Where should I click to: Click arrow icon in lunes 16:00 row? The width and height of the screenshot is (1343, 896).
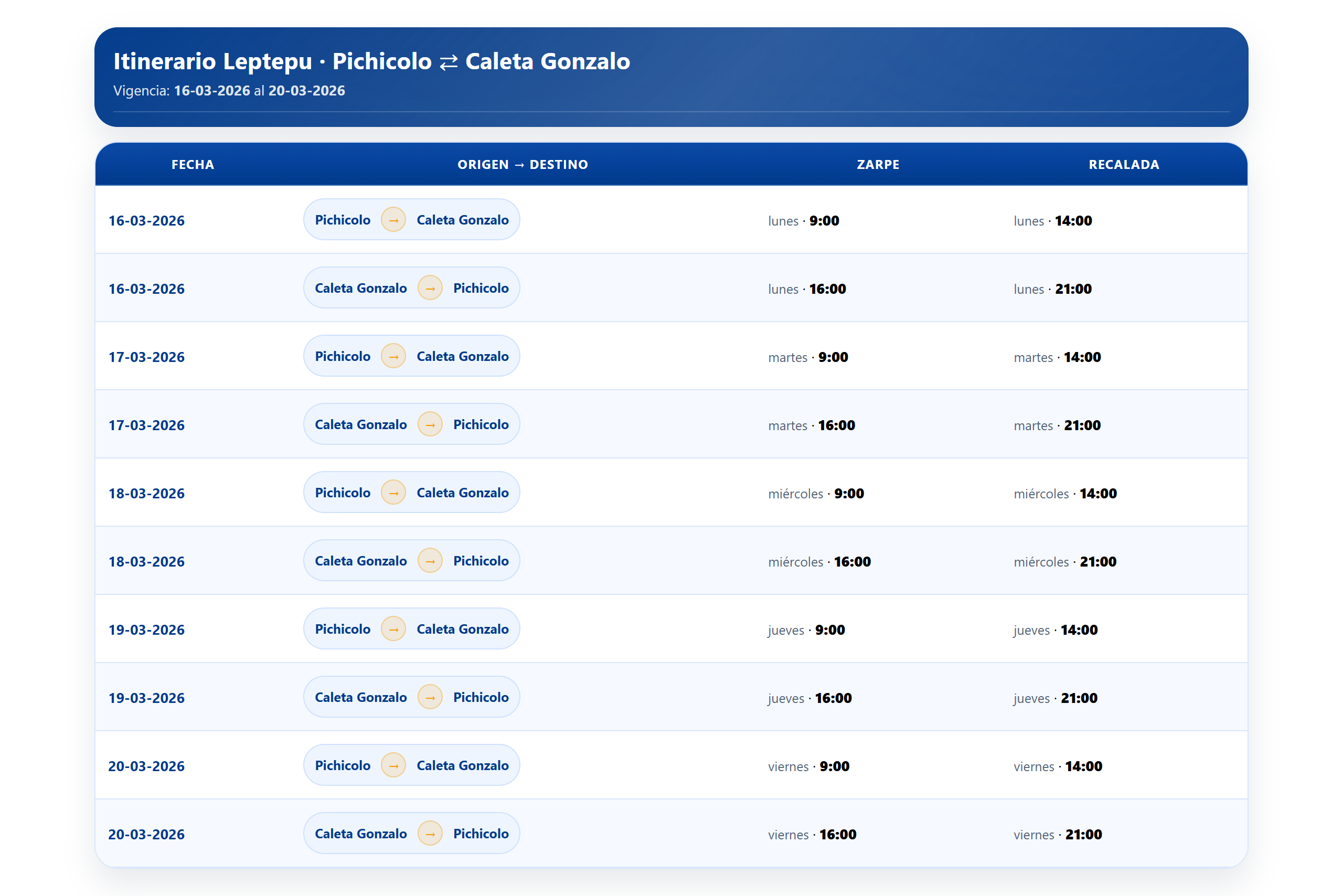pos(430,288)
